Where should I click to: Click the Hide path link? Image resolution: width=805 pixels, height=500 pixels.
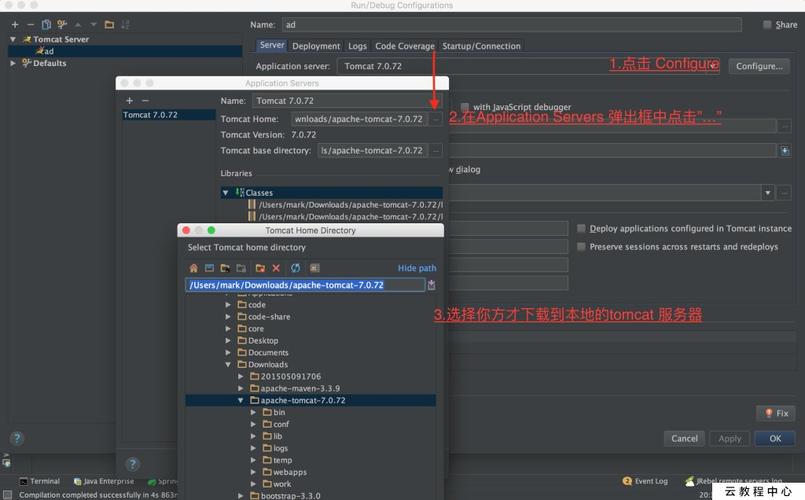point(417,268)
